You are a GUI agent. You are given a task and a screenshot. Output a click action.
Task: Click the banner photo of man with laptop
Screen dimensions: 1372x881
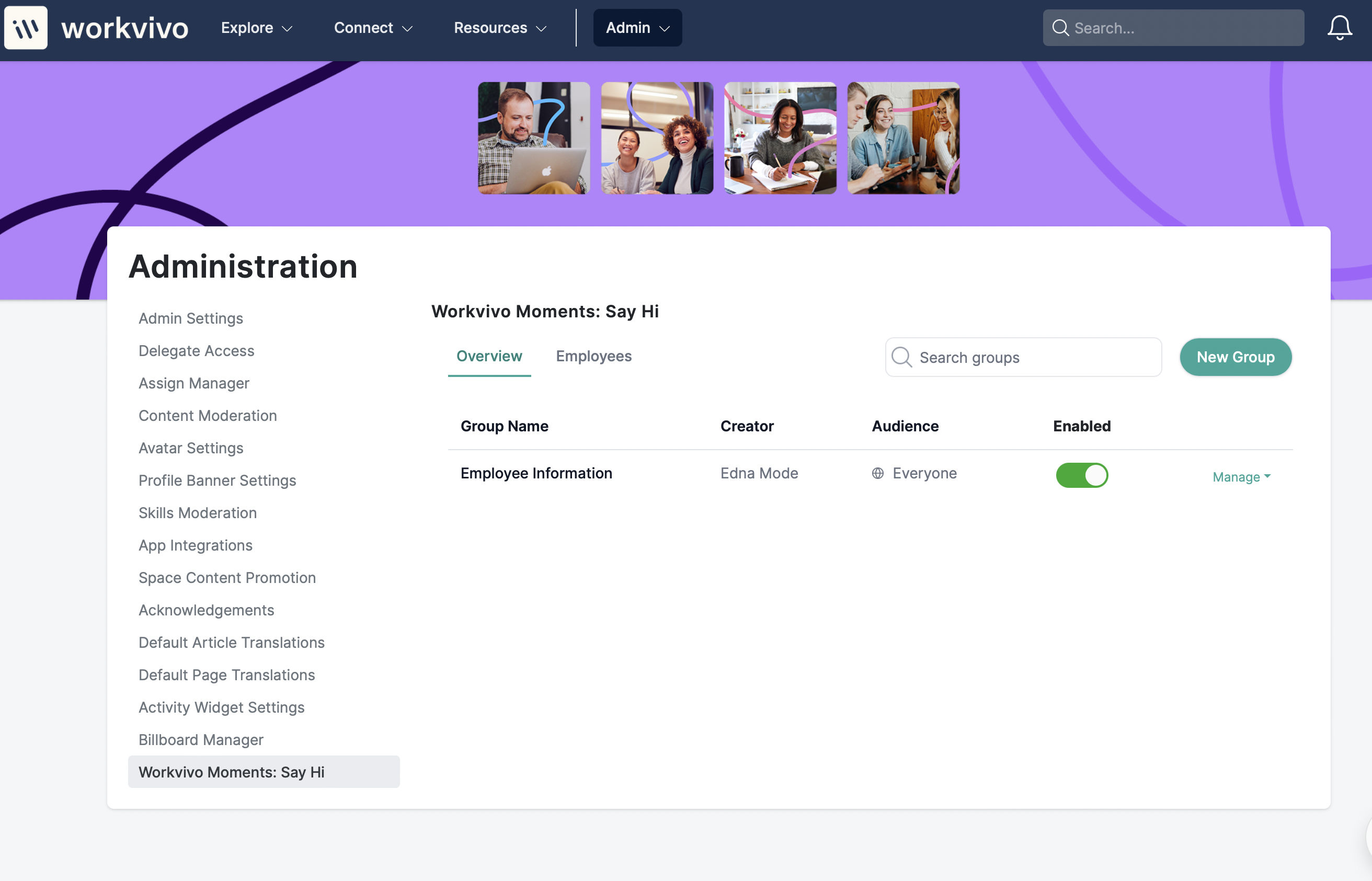coord(534,138)
